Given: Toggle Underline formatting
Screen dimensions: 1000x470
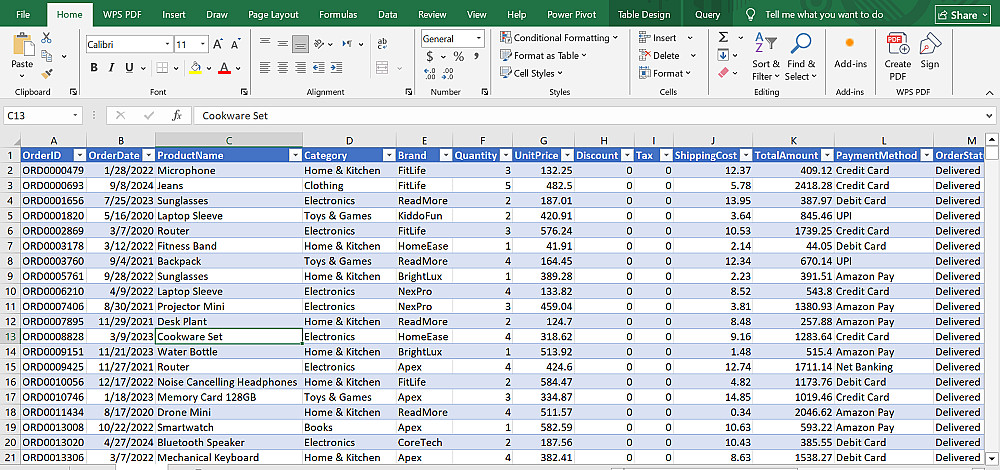Looking at the screenshot, I should pos(129,68).
